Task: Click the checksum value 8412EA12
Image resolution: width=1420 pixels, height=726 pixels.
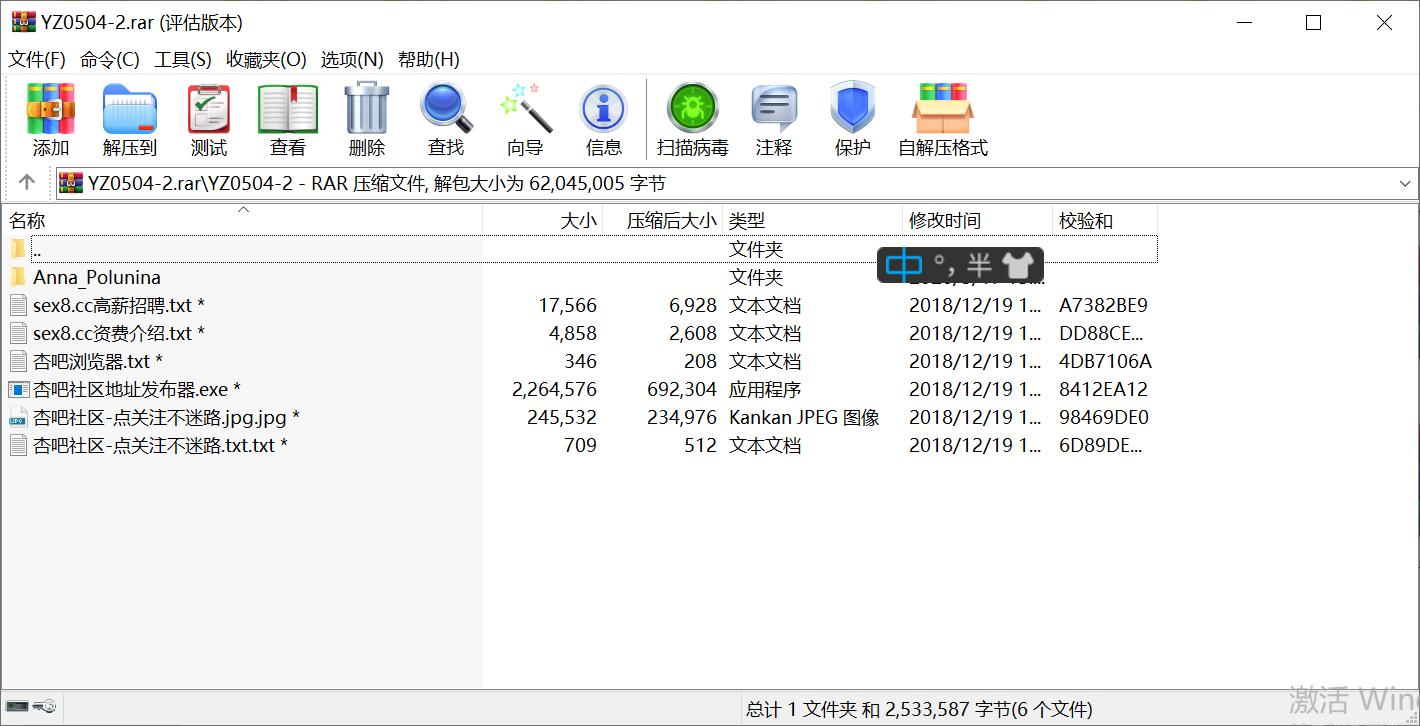Action: 1104,389
